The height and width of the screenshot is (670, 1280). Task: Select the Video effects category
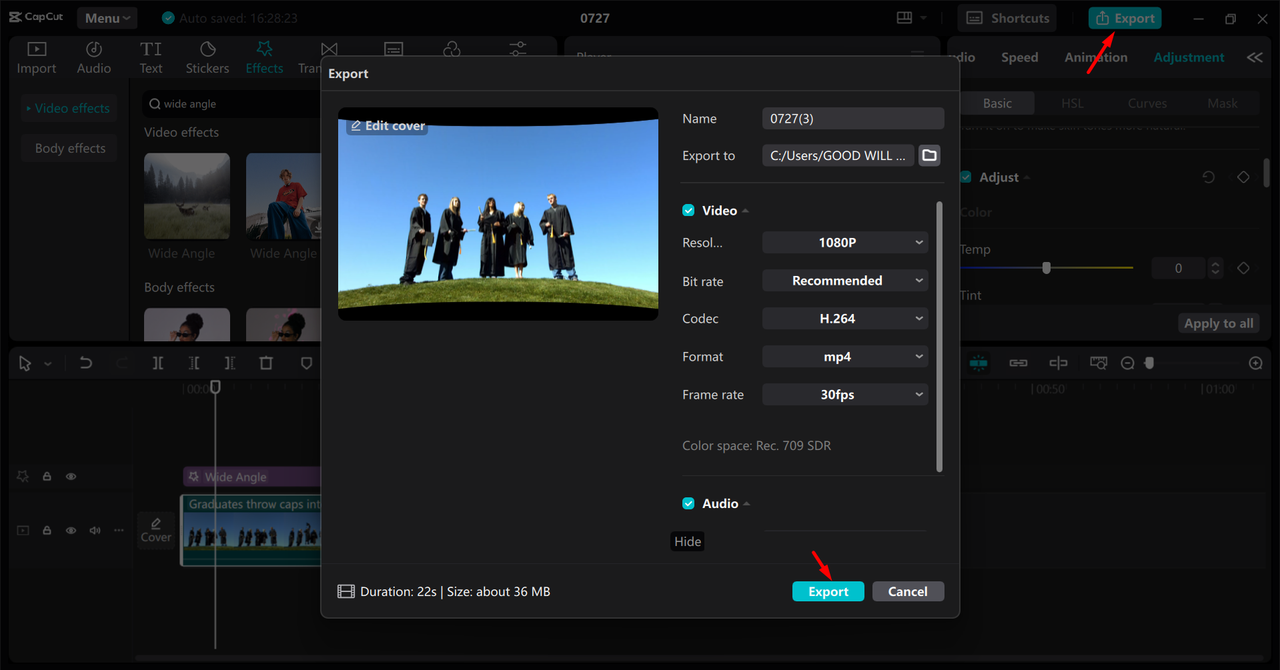pyautogui.click(x=69, y=108)
